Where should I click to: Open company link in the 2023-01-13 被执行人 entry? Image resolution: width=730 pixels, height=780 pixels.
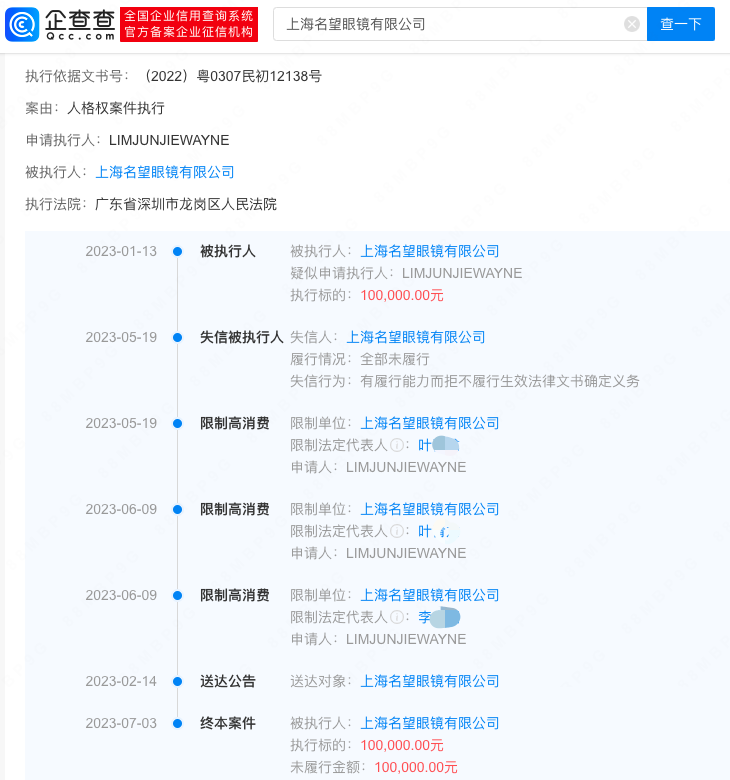pyautogui.click(x=429, y=251)
